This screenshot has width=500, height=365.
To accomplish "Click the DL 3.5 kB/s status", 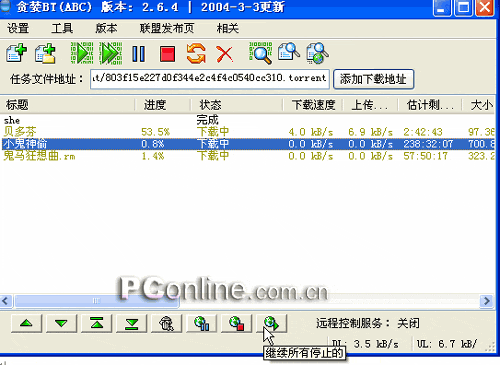I will click(365, 344).
